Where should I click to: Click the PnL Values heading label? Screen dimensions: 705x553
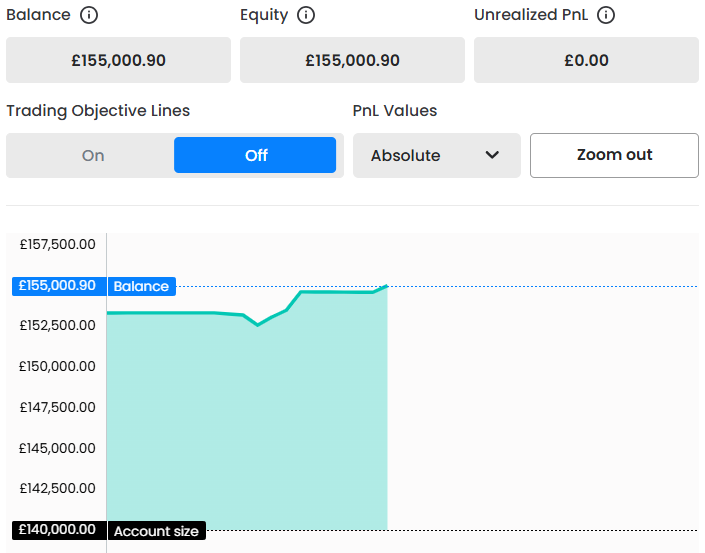click(395, 111)
